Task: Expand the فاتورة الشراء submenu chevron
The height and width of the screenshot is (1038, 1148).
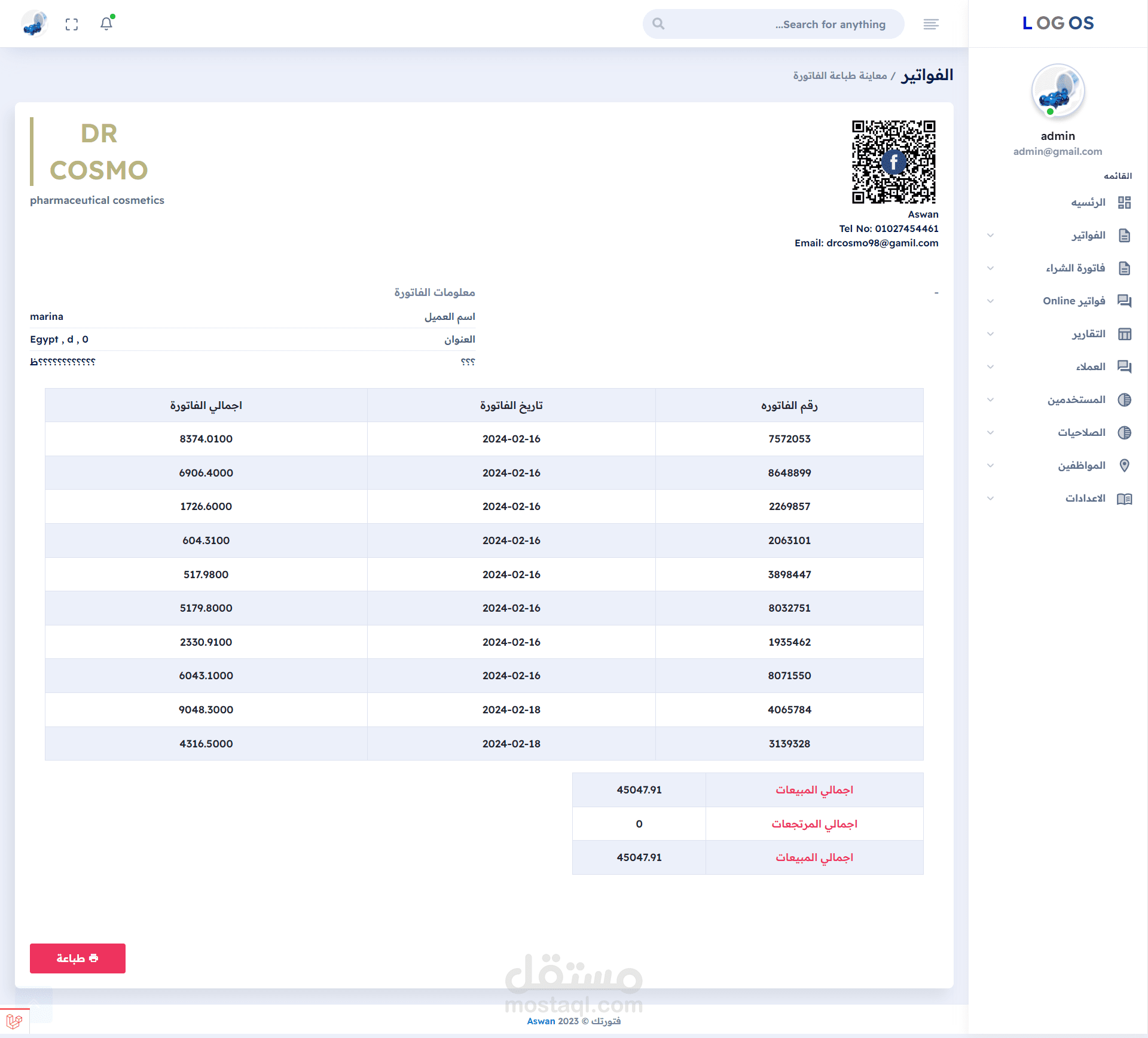Action: coord(990,268)
